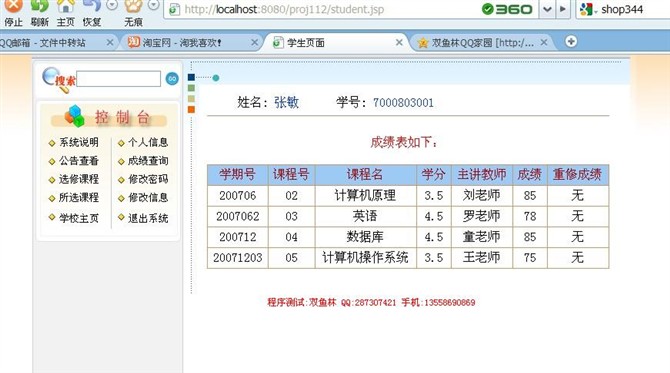Click the sidebar search text field

118,79
